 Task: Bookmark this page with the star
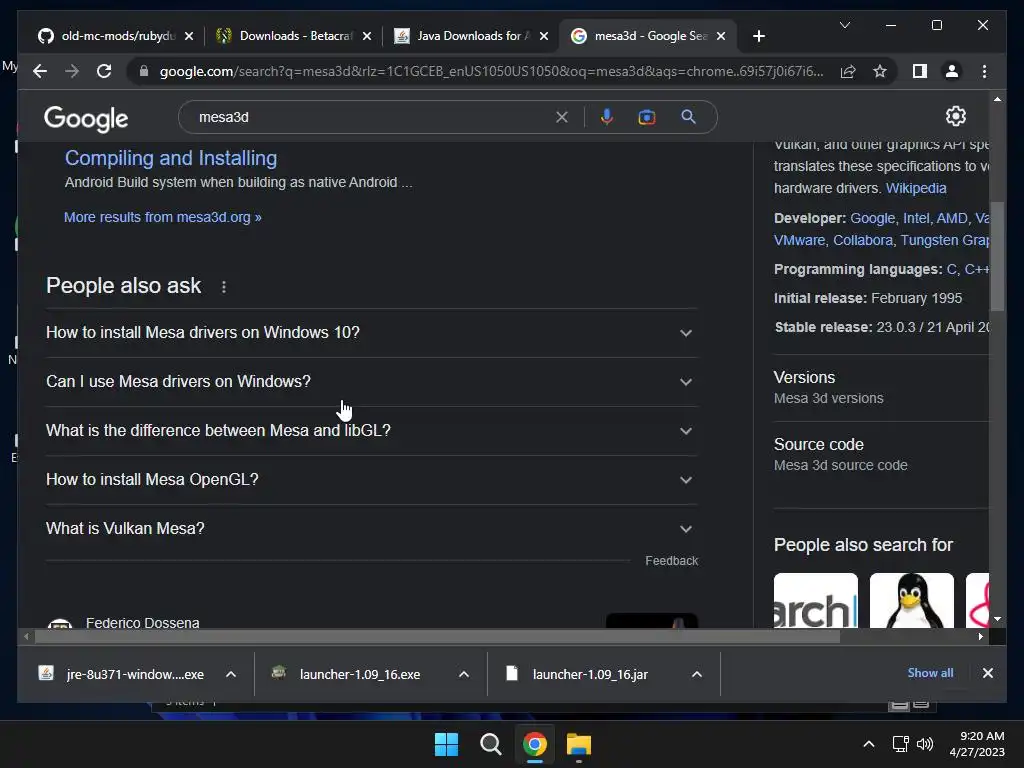tap(880, 71)
